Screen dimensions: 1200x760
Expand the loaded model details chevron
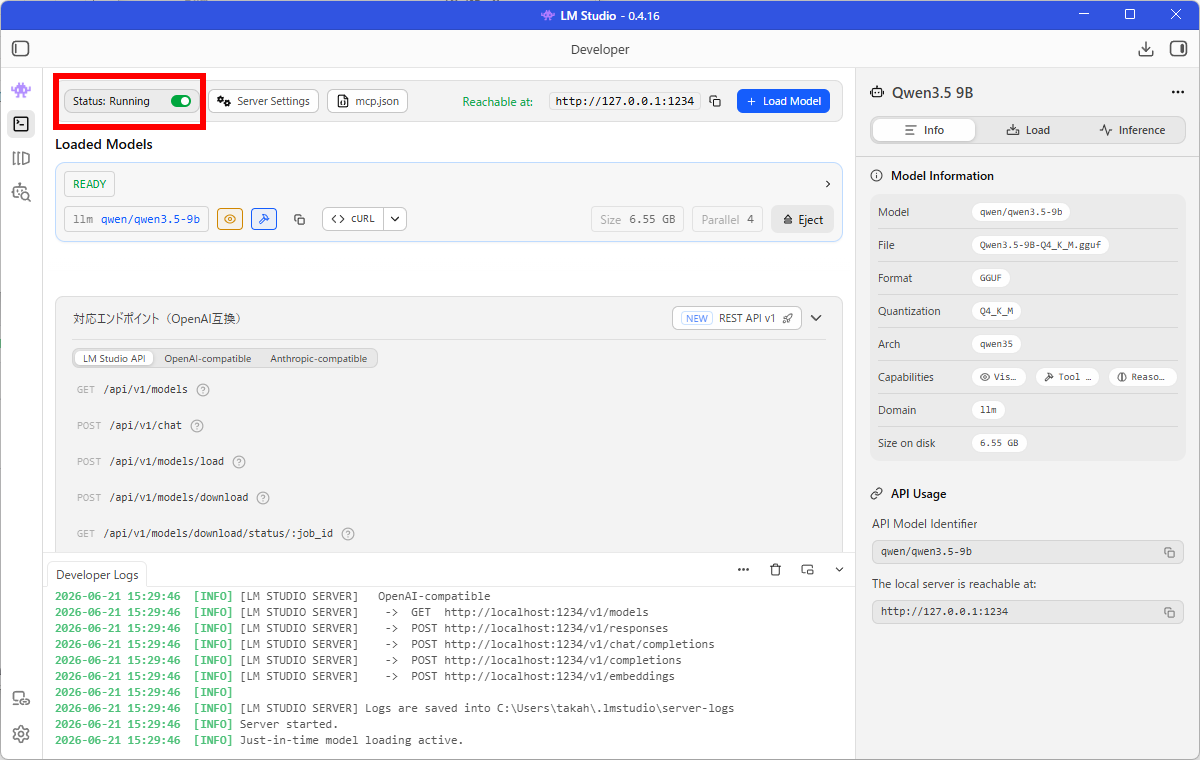click(x=828, y=184)
